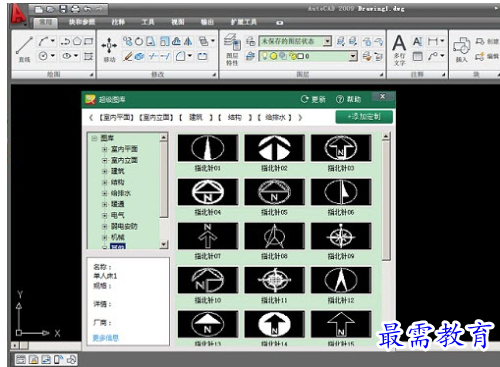Open the unsaved layer state (未保存的图层状态) dropdown

point(327,41)
